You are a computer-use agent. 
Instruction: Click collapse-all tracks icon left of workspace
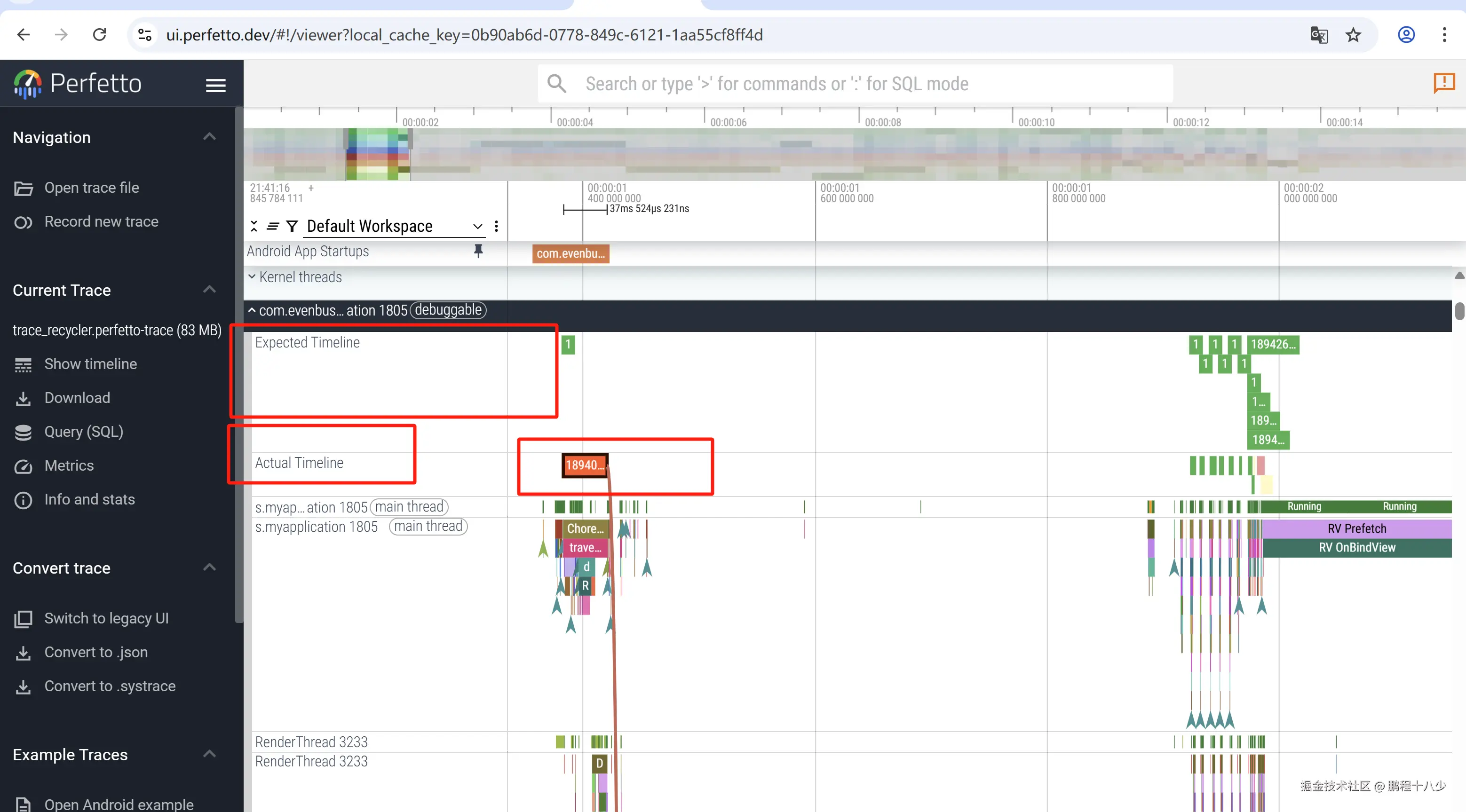coord(254,227)
